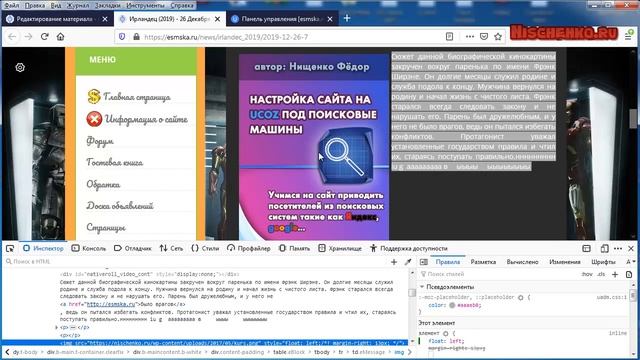This screenshot has width=640, height=360.
Task: Bookmark this page with the star
Action: pos(498,37)
